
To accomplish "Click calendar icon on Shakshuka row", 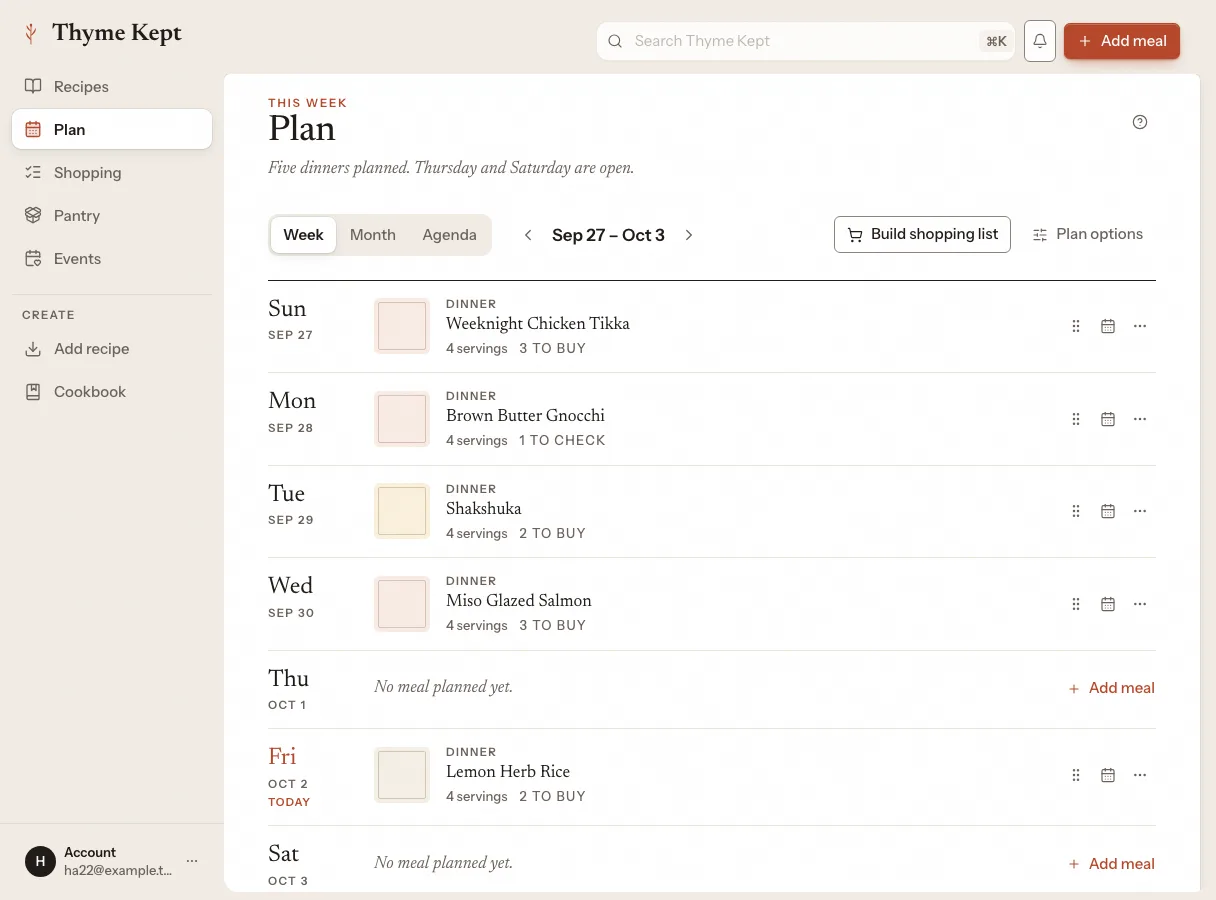I will [1108, 511].
